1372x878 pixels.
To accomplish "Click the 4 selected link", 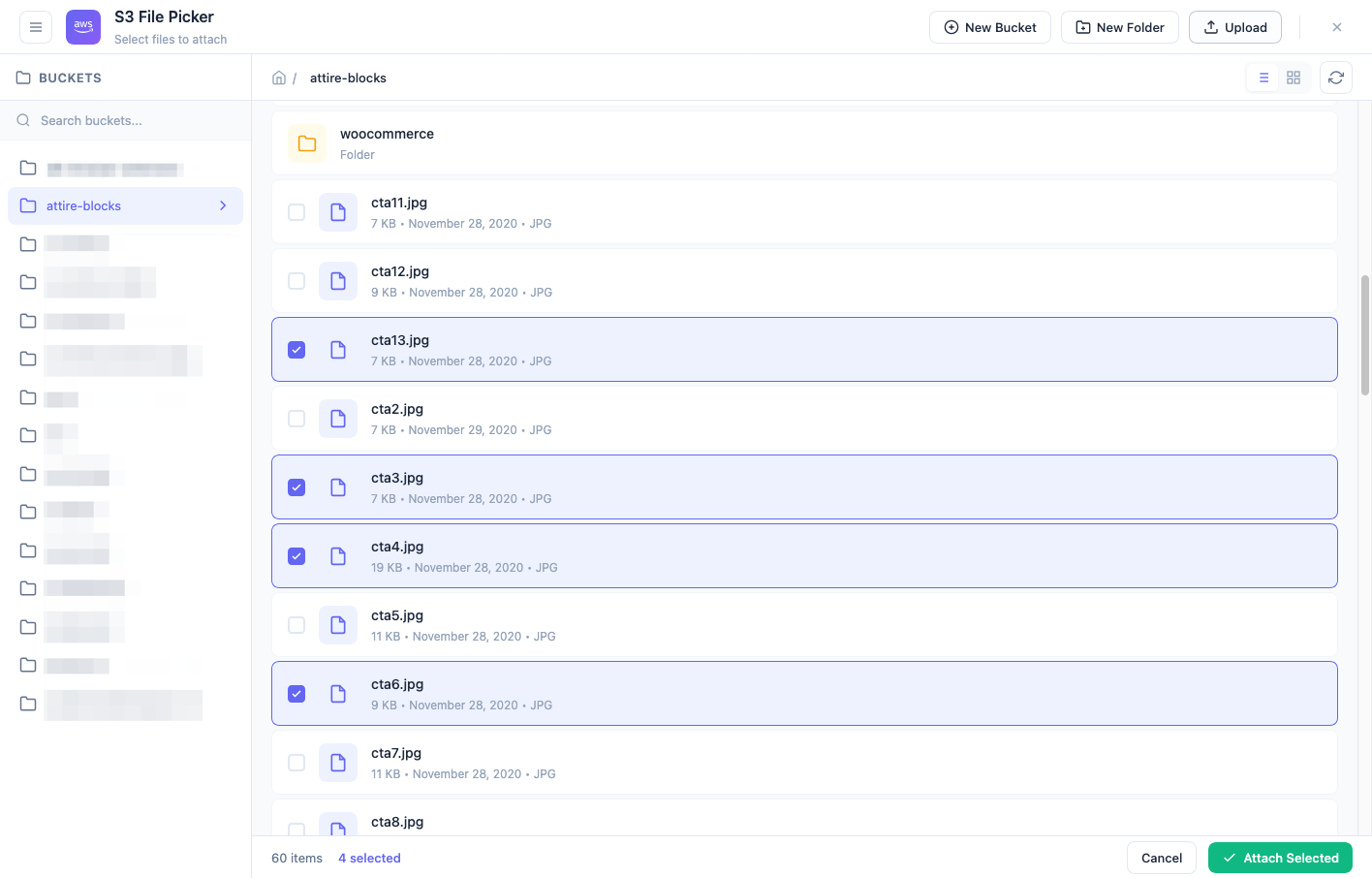I will (x=369, y=858).
